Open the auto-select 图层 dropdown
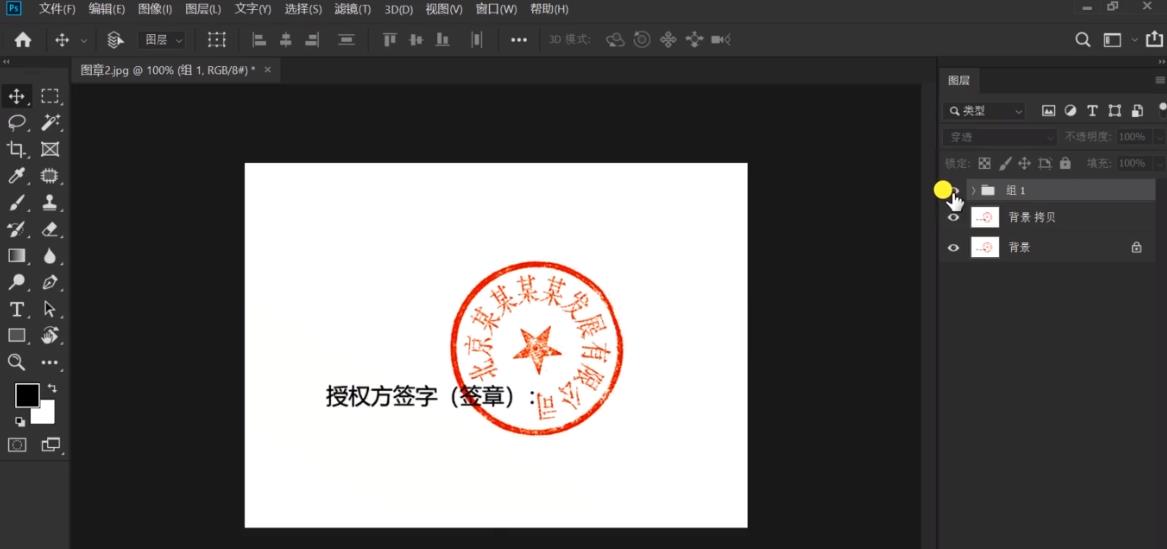 click(163, 40)
